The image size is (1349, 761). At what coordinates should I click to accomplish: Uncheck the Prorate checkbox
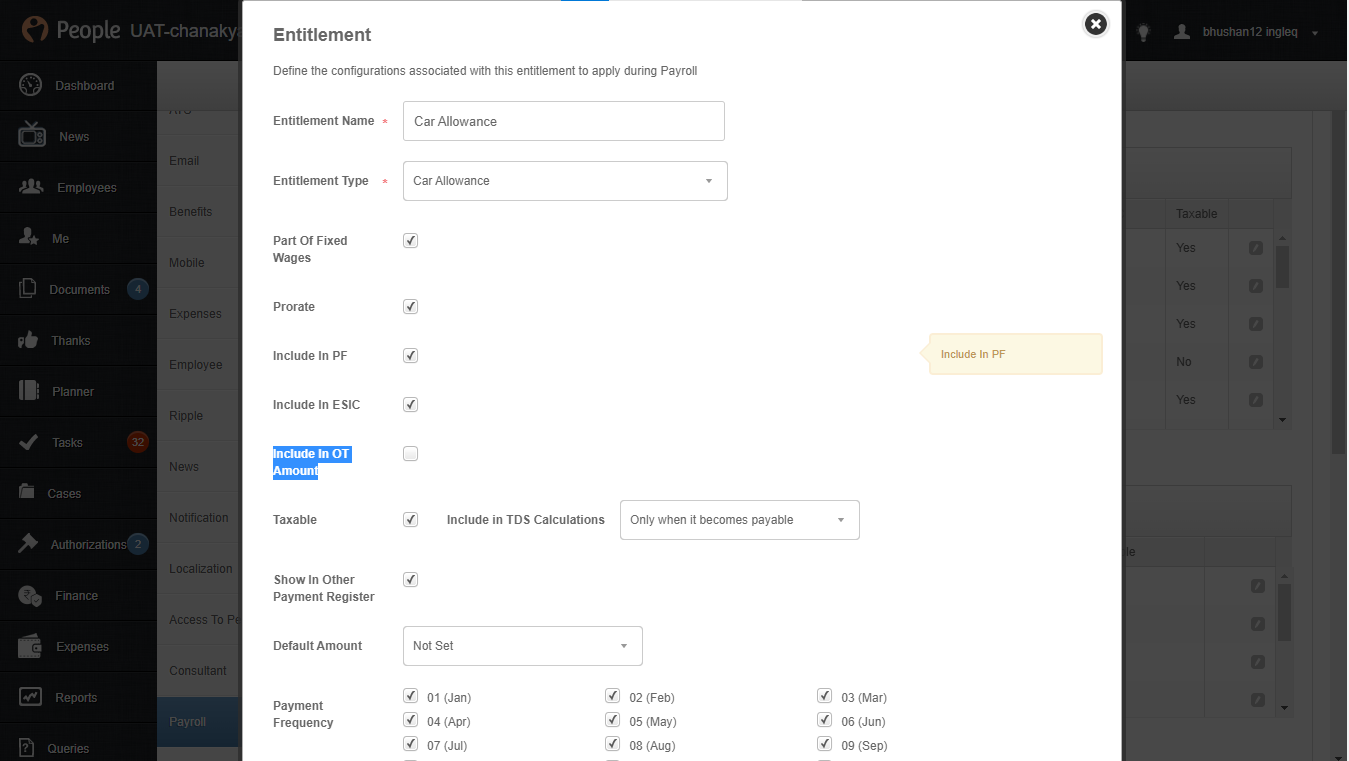(410, 307)
